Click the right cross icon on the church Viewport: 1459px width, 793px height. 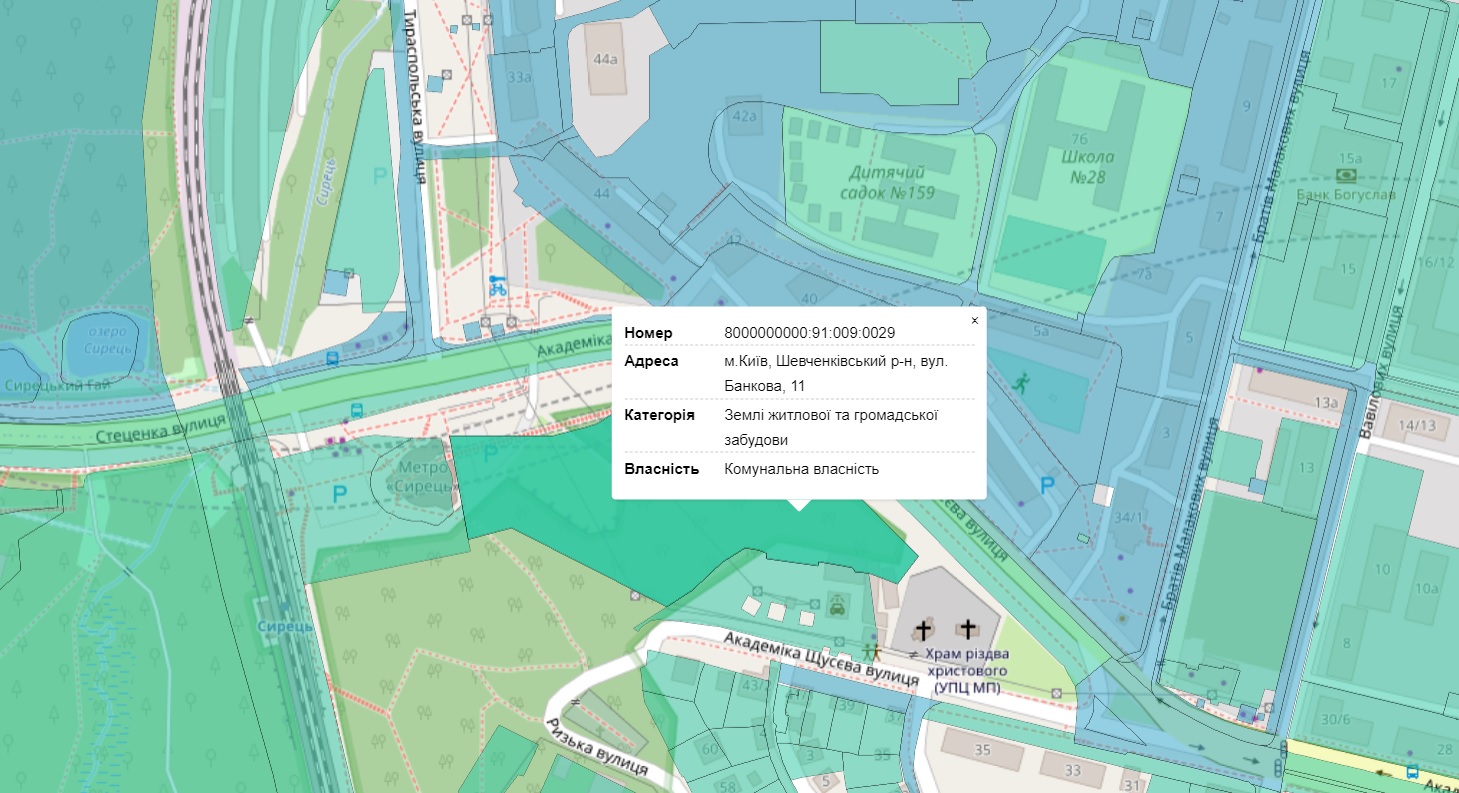pos(967,628)
